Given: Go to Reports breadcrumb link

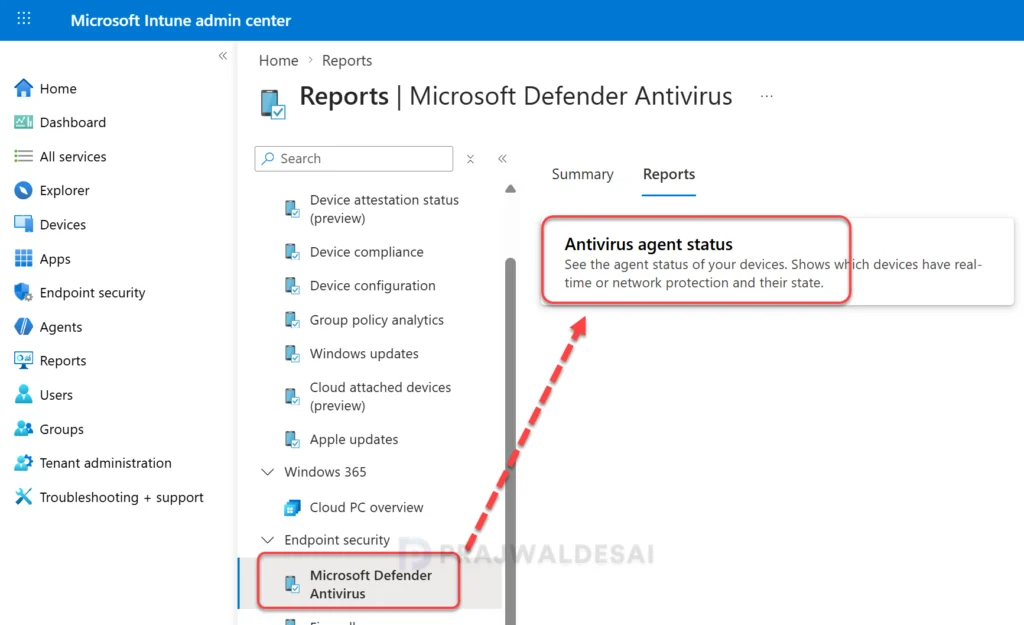Looking at the screenshot, I should click(x=347, y=61).
